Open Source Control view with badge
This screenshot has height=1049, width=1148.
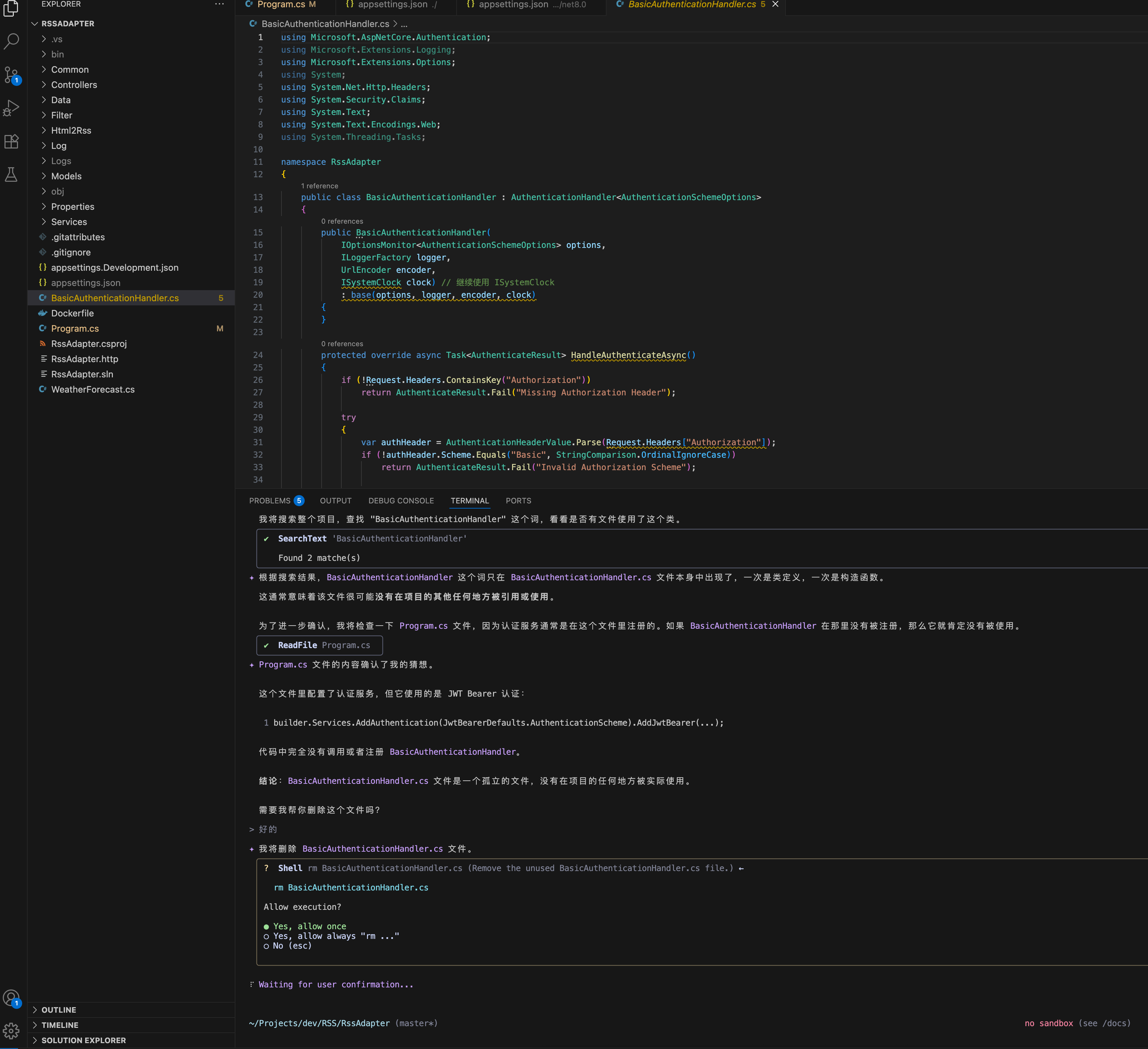pyautogui.click(x=11, y=74)
